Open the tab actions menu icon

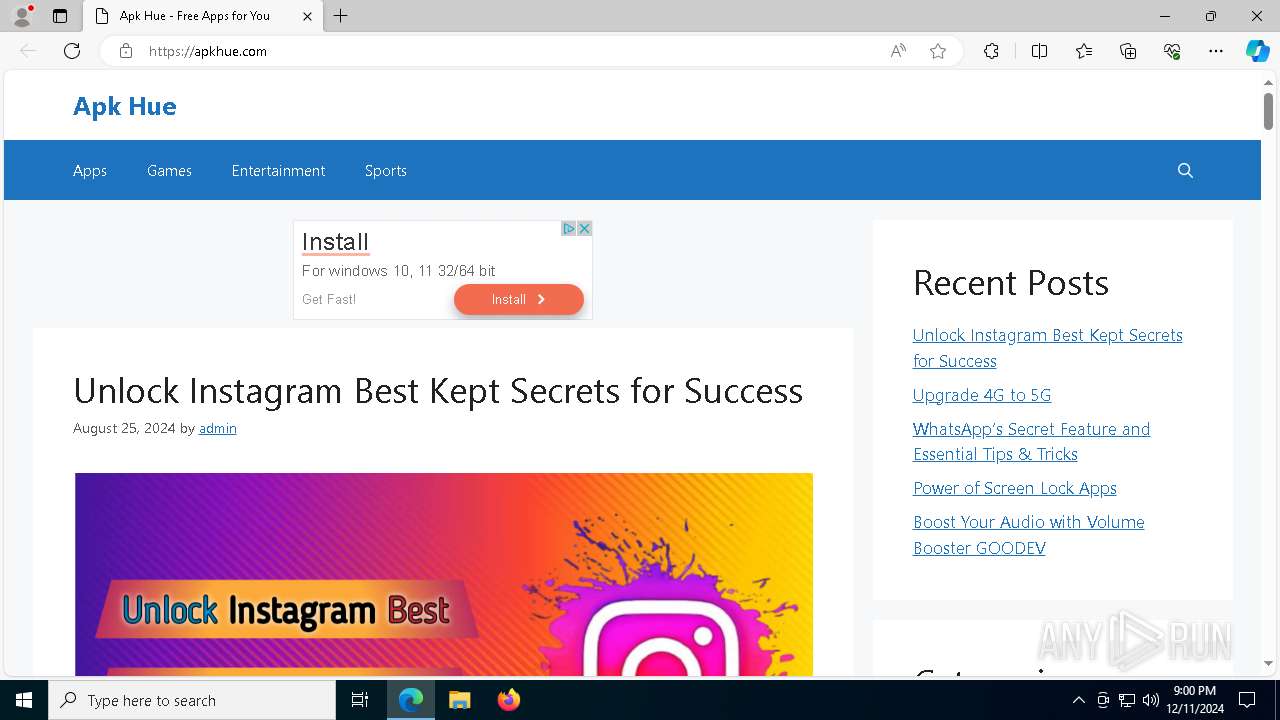click(60, 16)
